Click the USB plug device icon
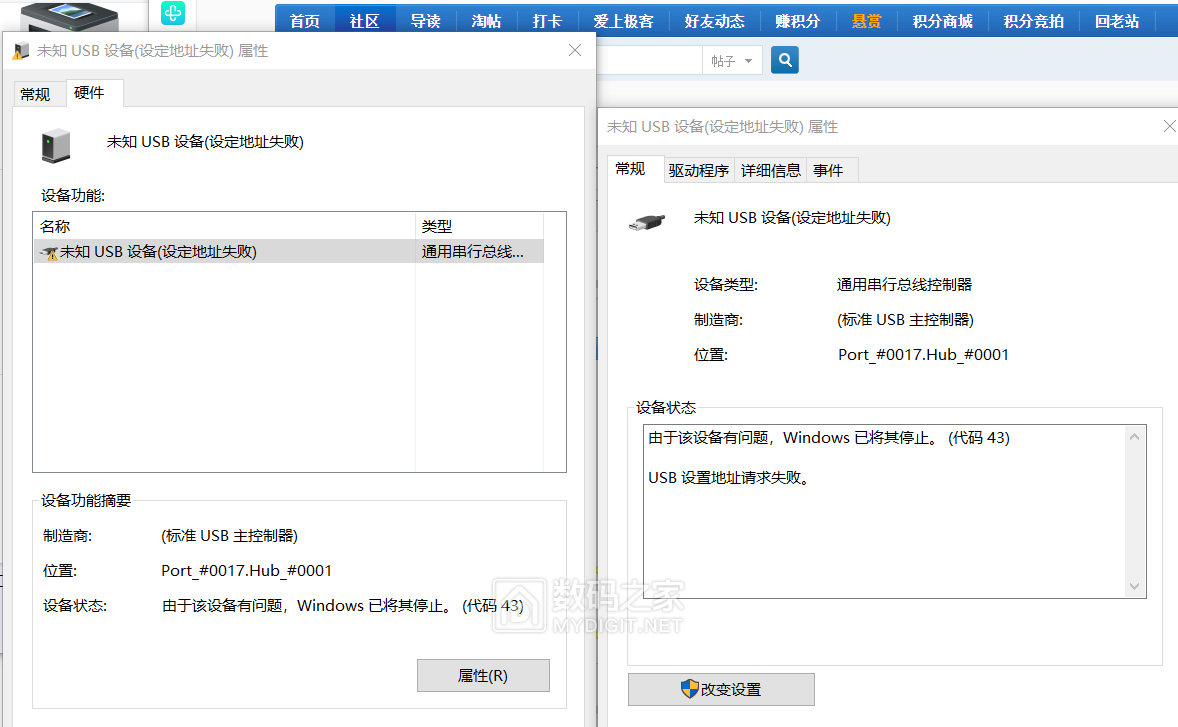The width and height of the screenshot is (1178, 727). (x=645, y=223)
